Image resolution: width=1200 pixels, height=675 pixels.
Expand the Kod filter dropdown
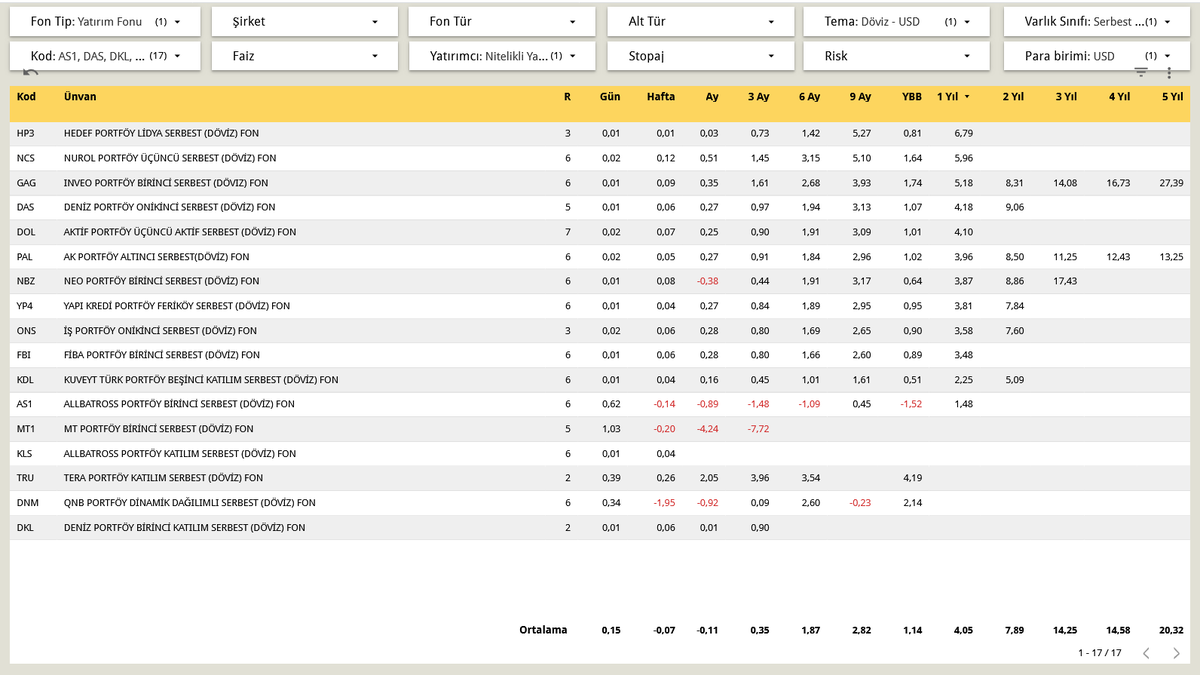coord(105,56)
